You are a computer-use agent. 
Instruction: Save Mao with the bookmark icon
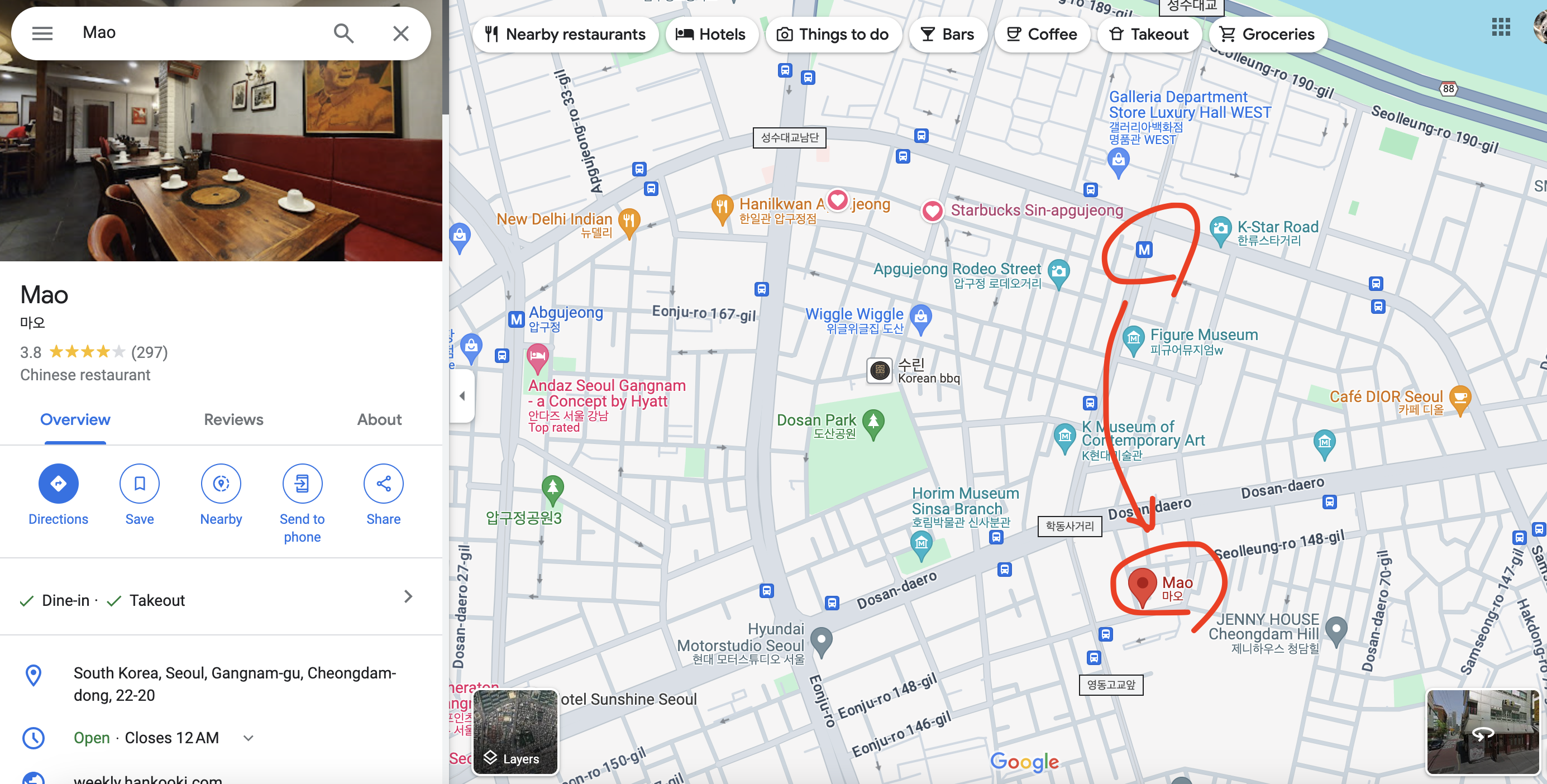tap(139, 483)
